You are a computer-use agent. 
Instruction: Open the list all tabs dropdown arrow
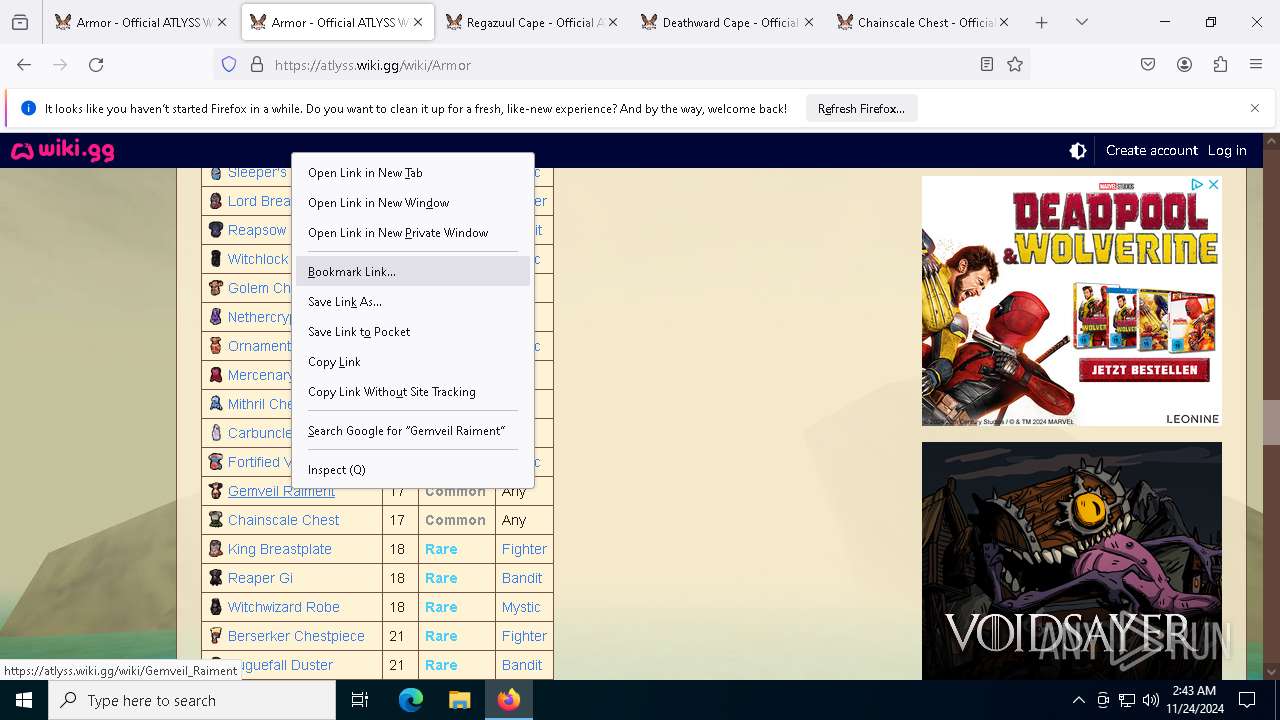point(1082,22)
